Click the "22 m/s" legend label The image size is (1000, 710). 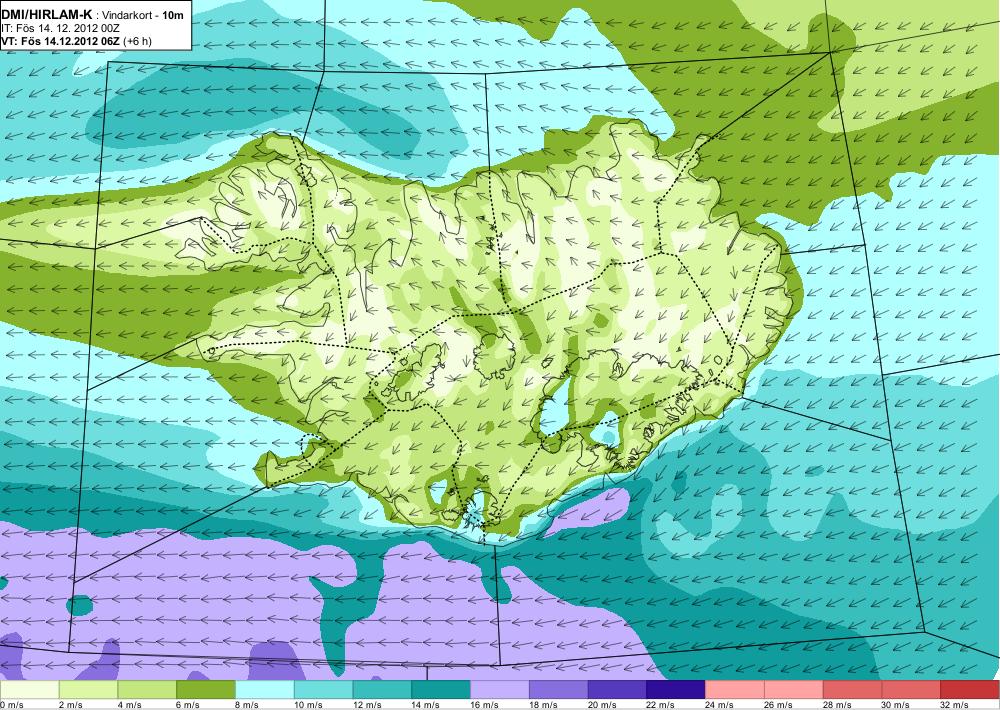[x=661, y=705]
